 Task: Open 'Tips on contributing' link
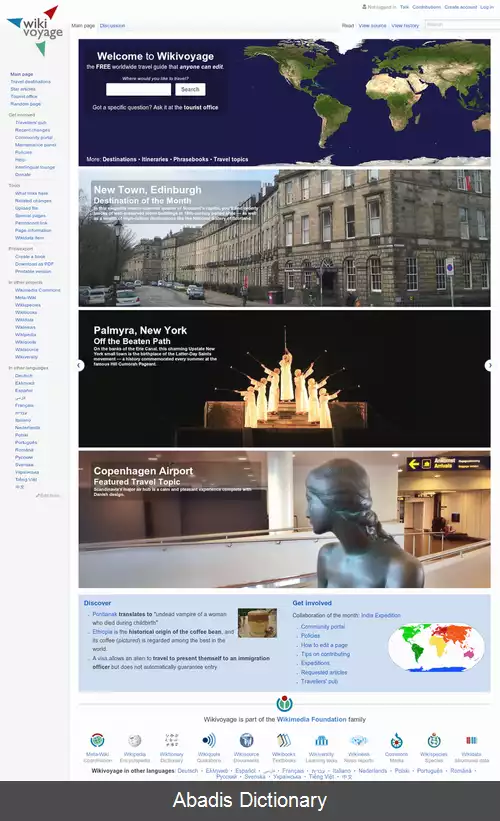[325, 654]
